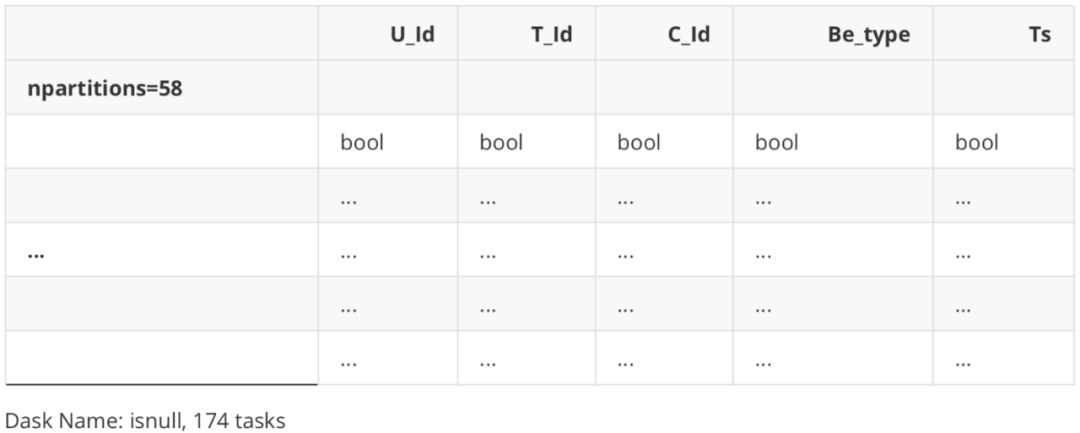Viewport: 1080px width, 433px height.
Task: Select the bool dtype cell under U_Id
Action: (362, 143)
